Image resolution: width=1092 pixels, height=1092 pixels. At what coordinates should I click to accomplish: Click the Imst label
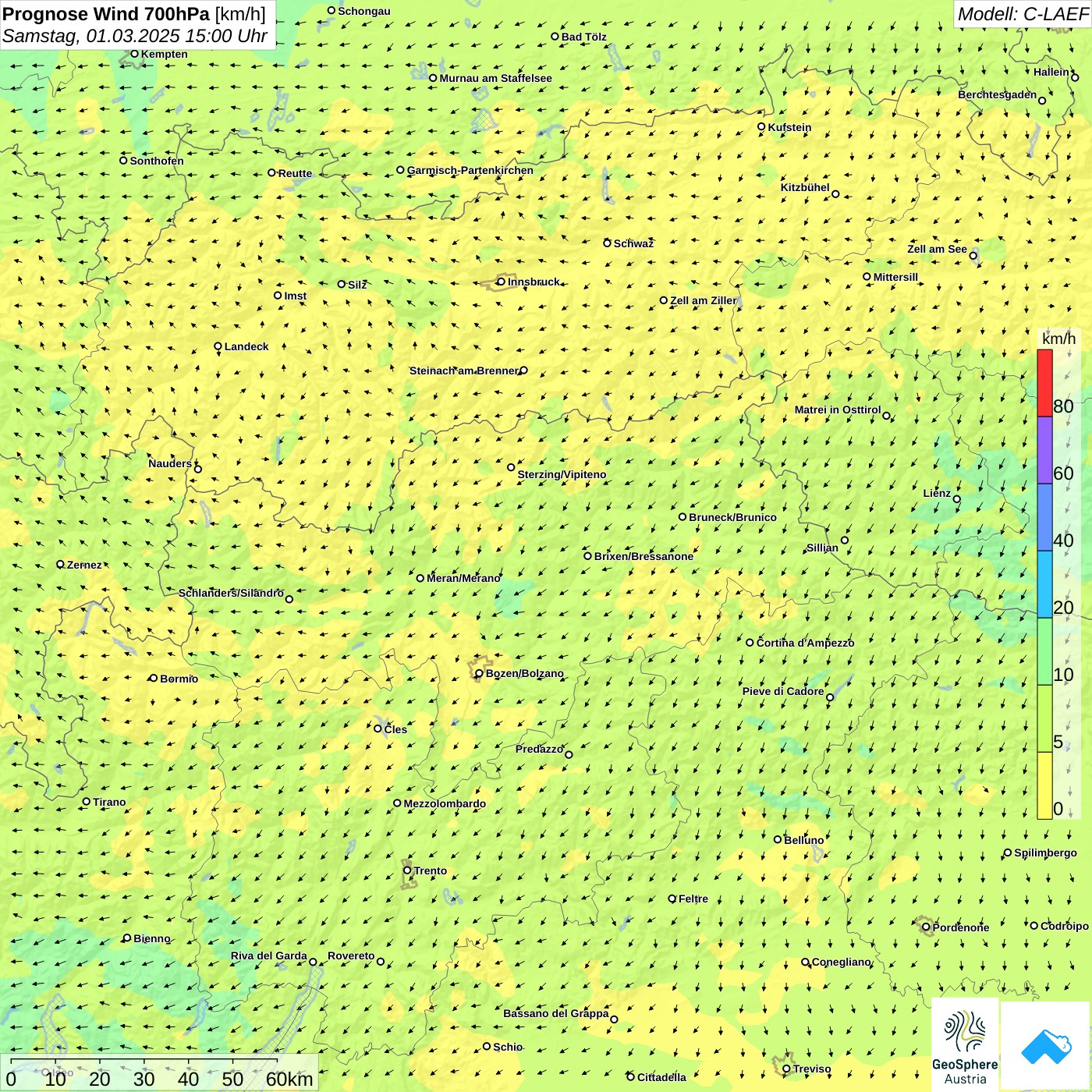point(295,296)
